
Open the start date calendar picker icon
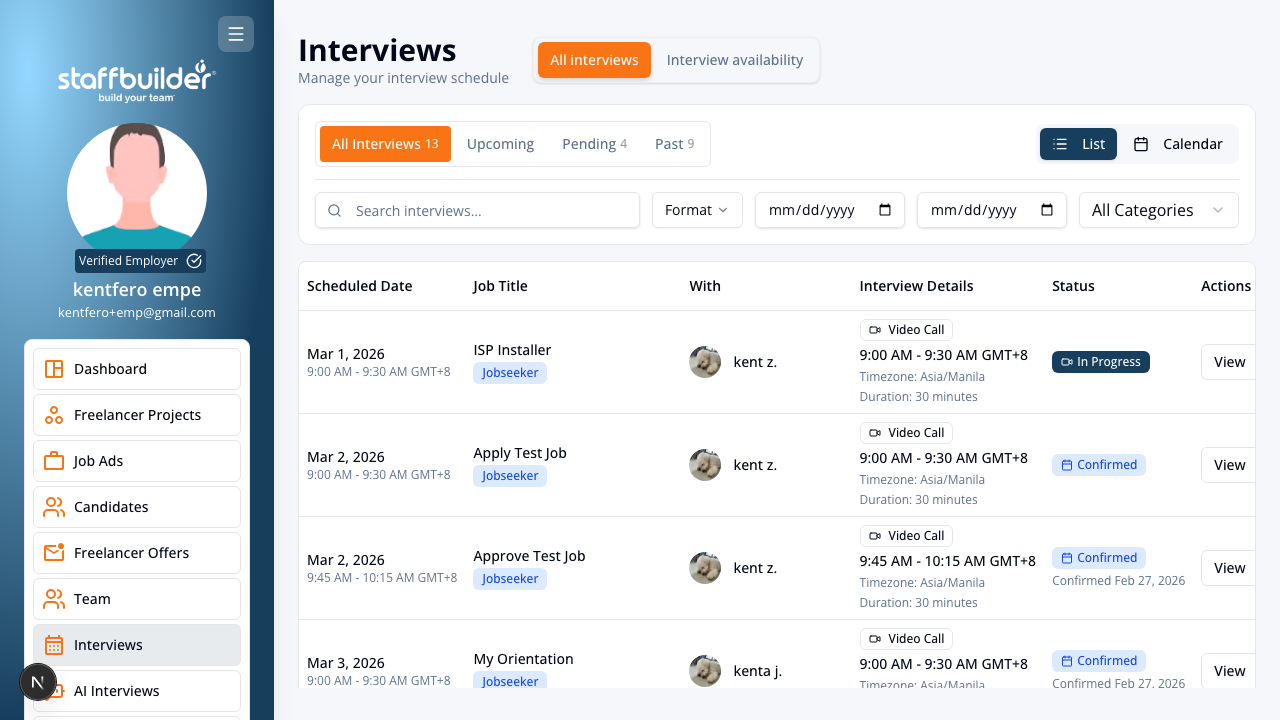click(885, 210)
